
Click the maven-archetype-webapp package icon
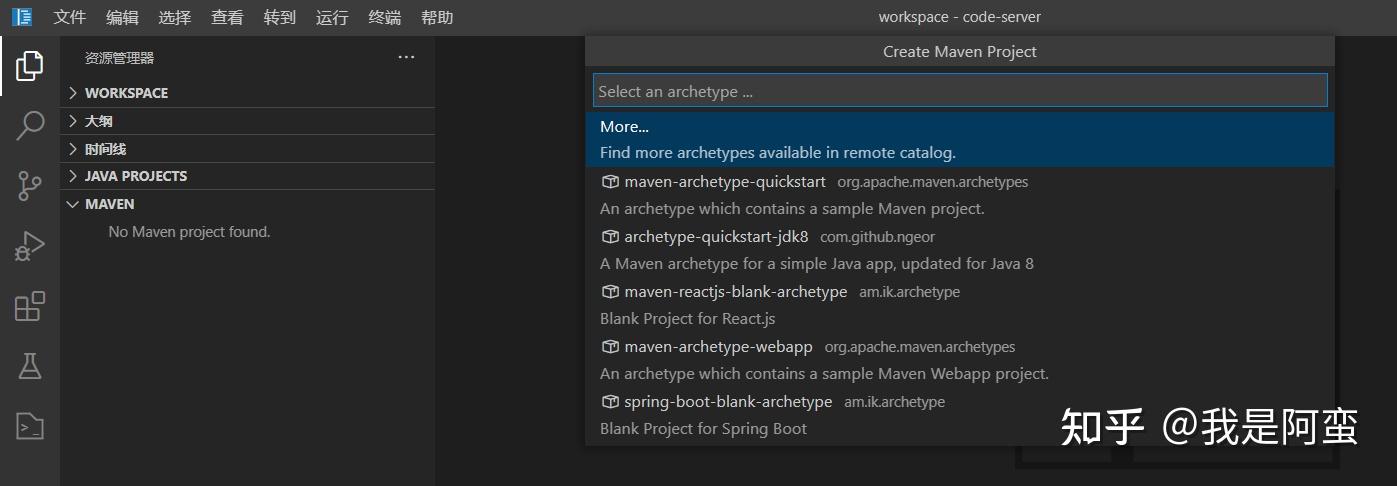pos(609,347)
